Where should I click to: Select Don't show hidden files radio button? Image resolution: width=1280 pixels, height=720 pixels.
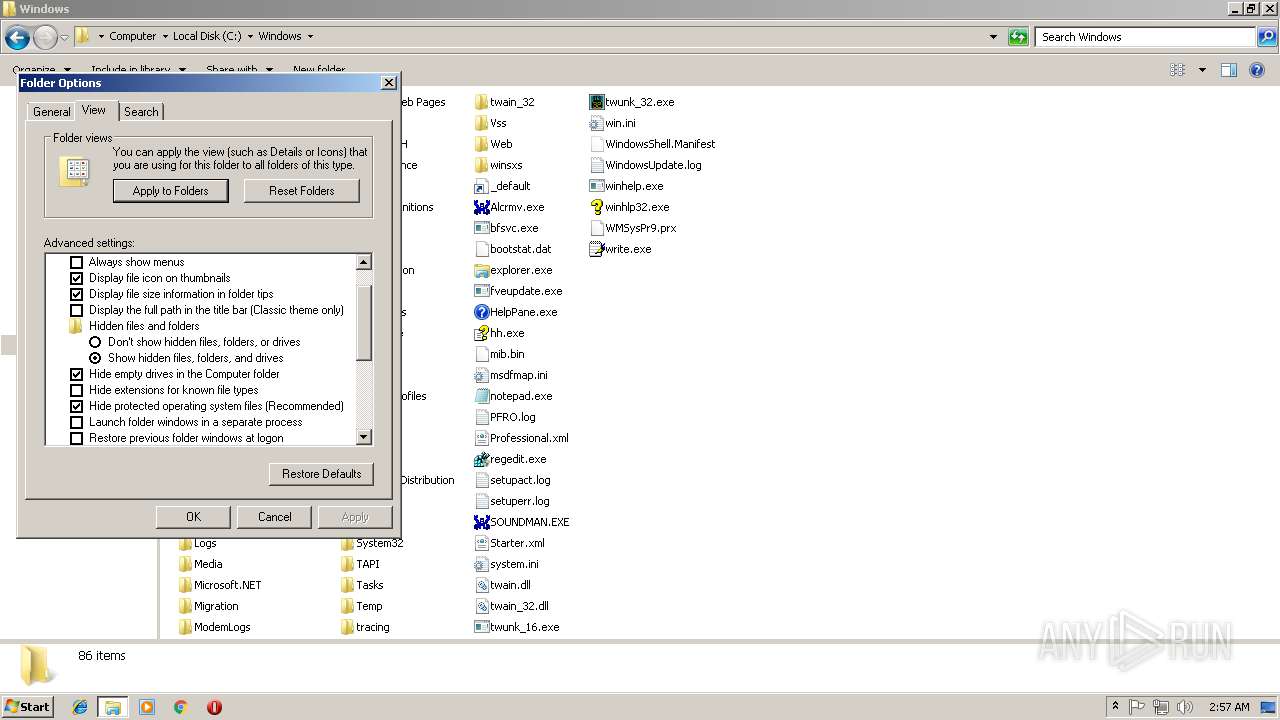click(x=95, y=342)
